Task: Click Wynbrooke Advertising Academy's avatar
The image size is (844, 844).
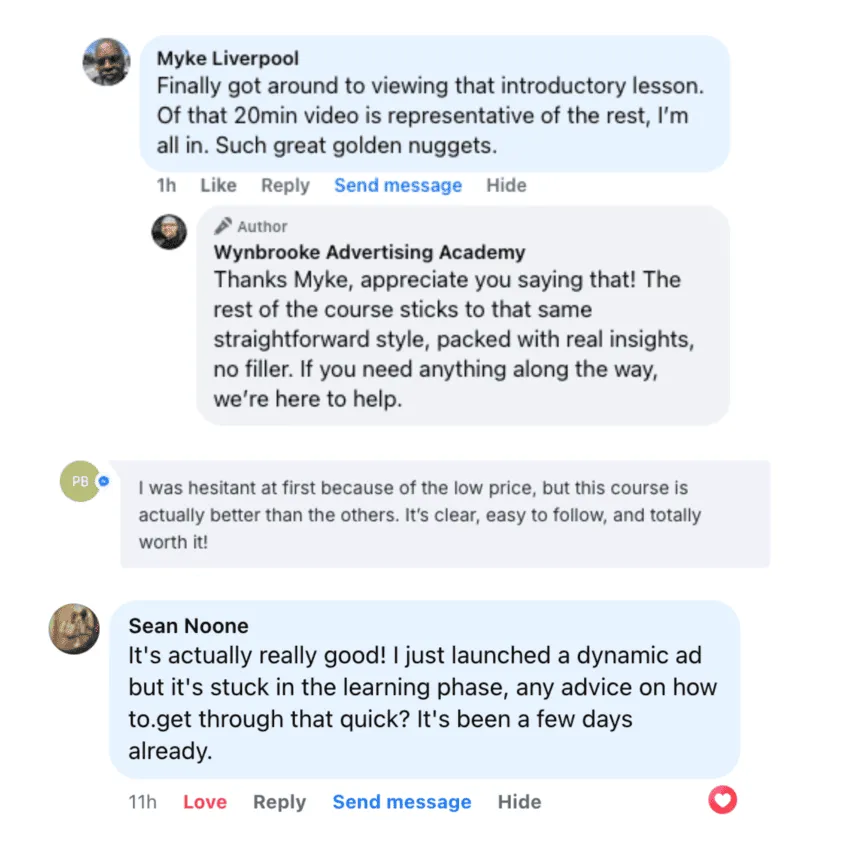Action: coord(169,232)
